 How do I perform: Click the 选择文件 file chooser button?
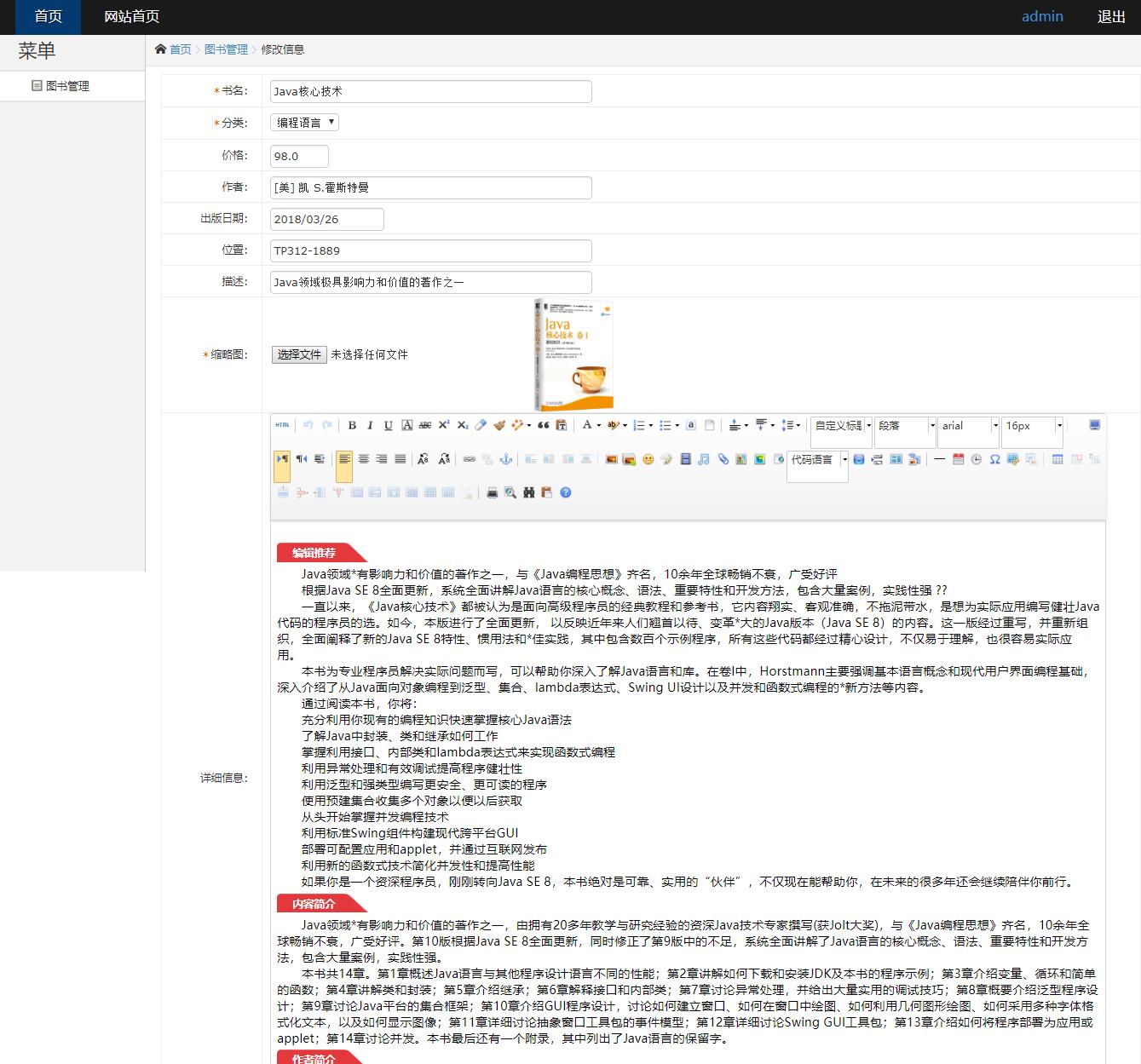(299, 354)
